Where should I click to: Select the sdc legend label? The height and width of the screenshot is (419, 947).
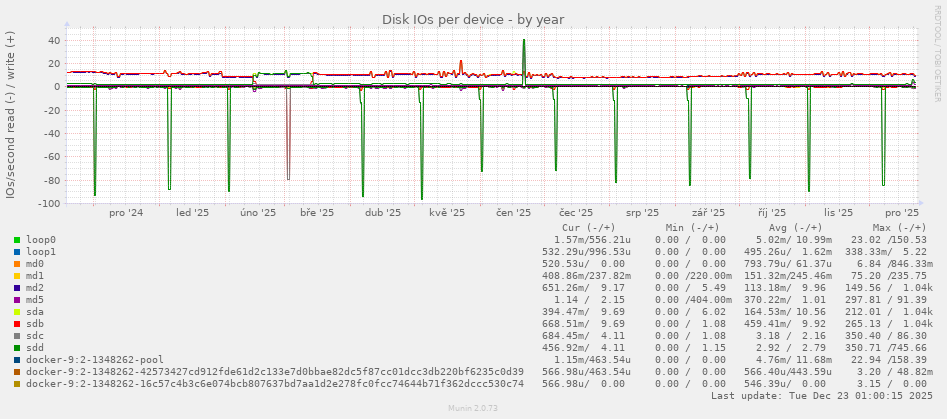pyautogui.click(x=35, y=336)
